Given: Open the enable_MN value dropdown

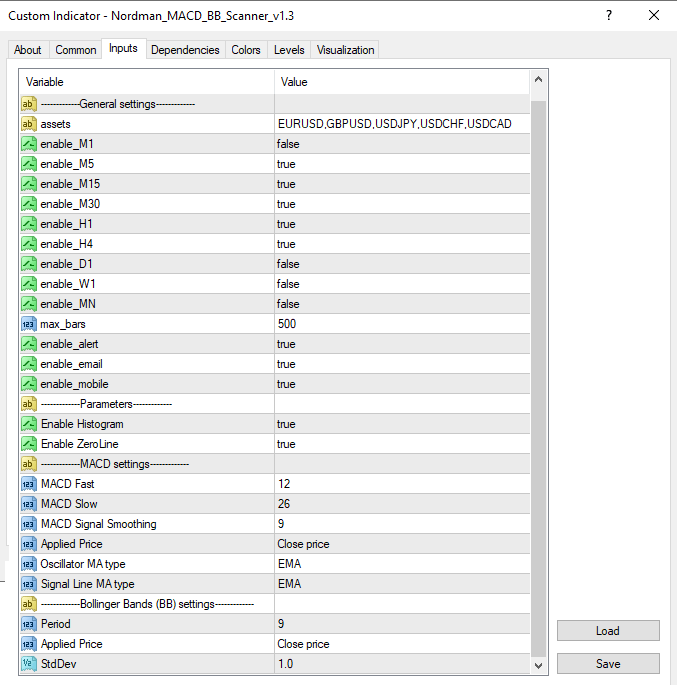Looking at the screenshot, I should [402, 304].
